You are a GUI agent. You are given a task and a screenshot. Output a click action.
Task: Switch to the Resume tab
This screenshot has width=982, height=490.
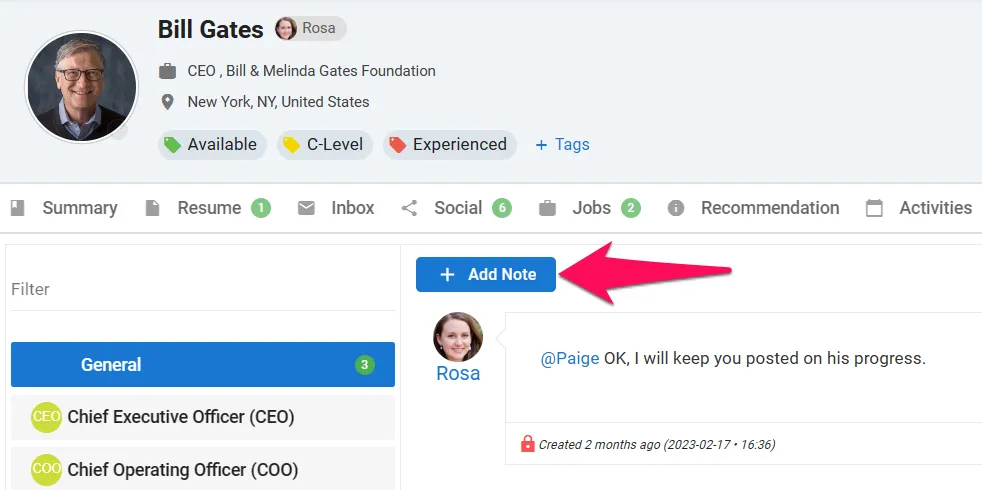click(208, 208)
